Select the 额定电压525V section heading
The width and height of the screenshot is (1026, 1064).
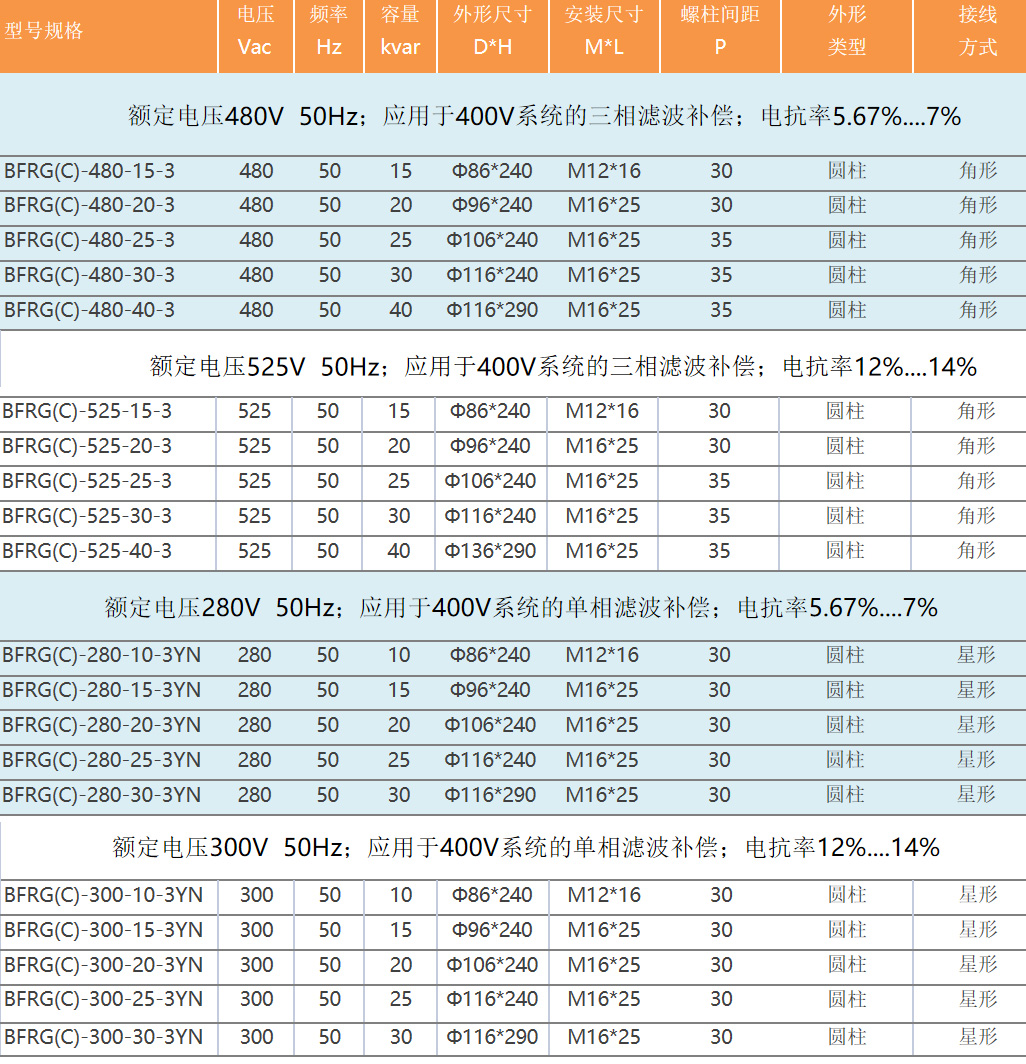[x=563, y=367]
